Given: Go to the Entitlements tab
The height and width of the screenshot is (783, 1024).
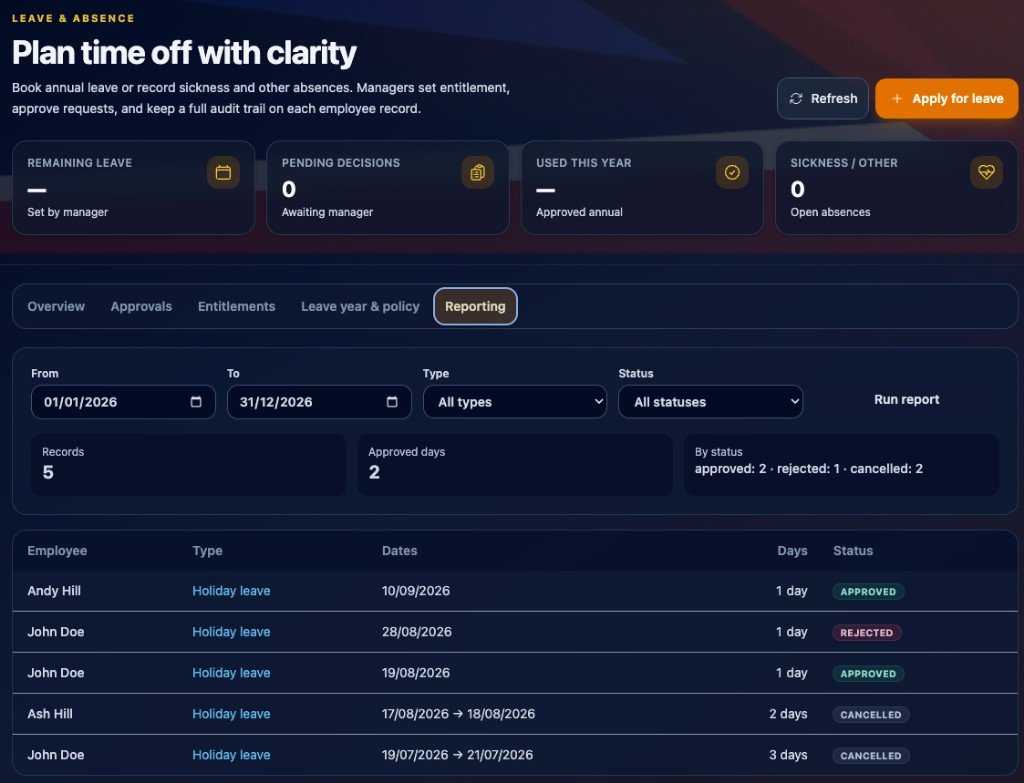Looking at the screenshot, I should coord(236,306).
